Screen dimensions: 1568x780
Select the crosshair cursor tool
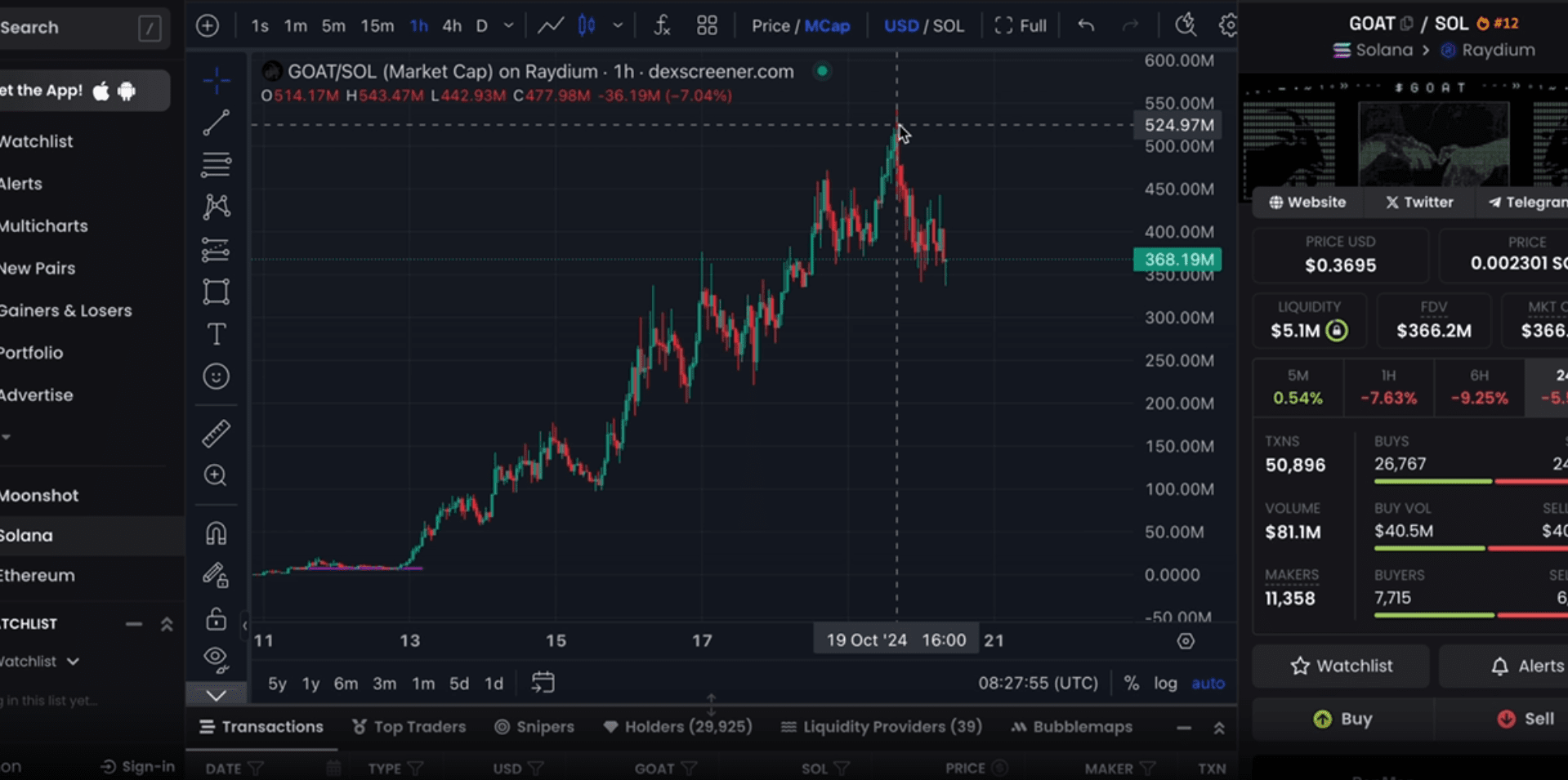point(217,80)
